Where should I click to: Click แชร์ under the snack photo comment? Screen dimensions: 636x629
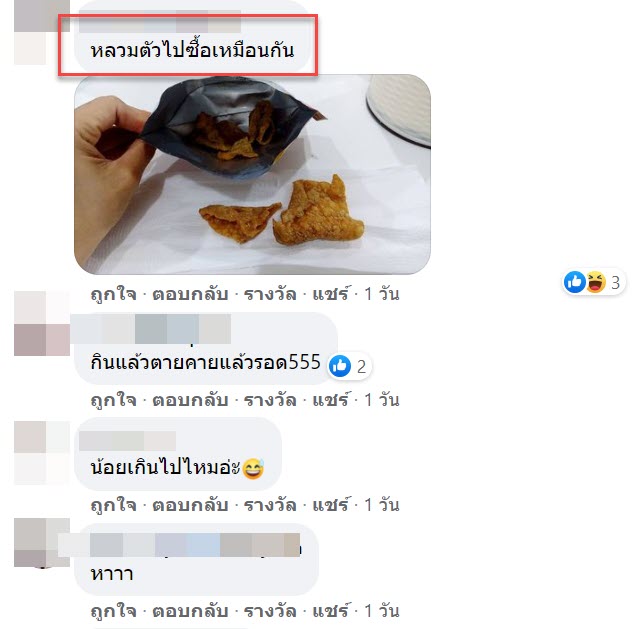click(x=330, y=294)
